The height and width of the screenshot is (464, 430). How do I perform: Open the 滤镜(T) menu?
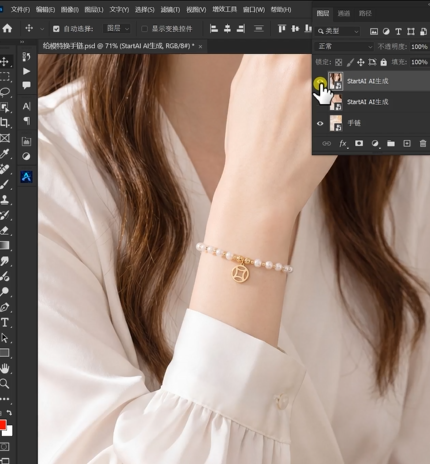coord(170,10)
